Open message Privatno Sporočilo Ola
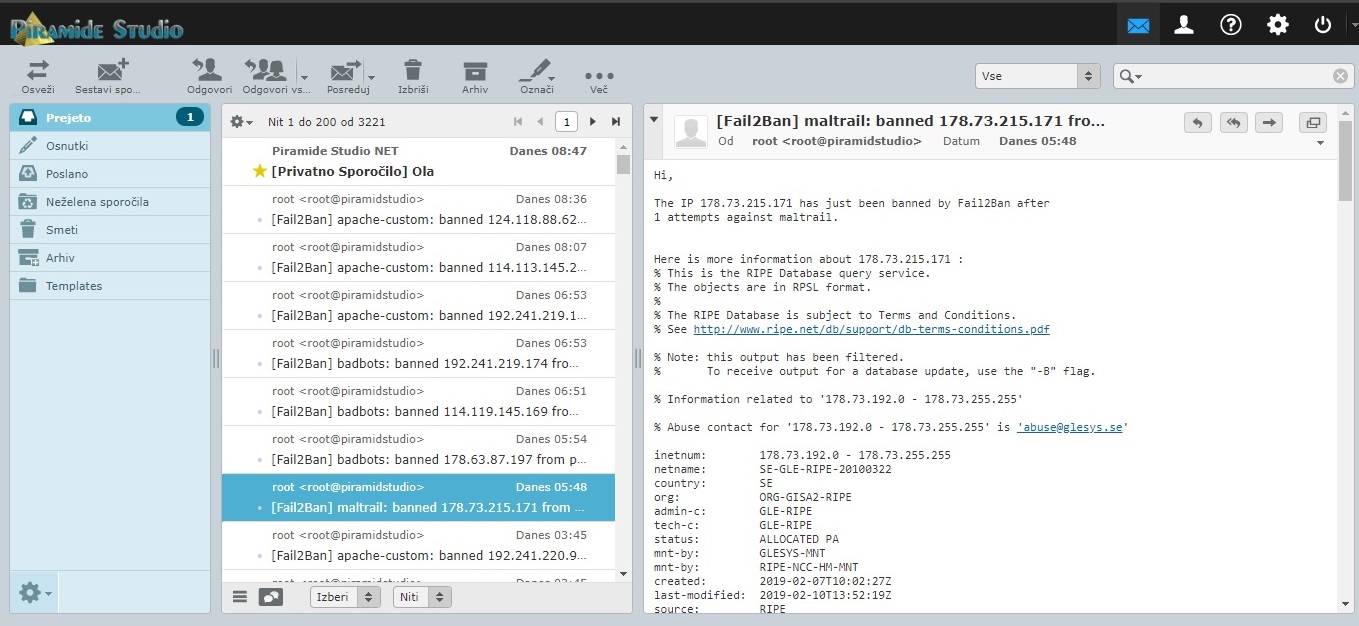Screen dimensions: 1359x626 tap(418, 162)
